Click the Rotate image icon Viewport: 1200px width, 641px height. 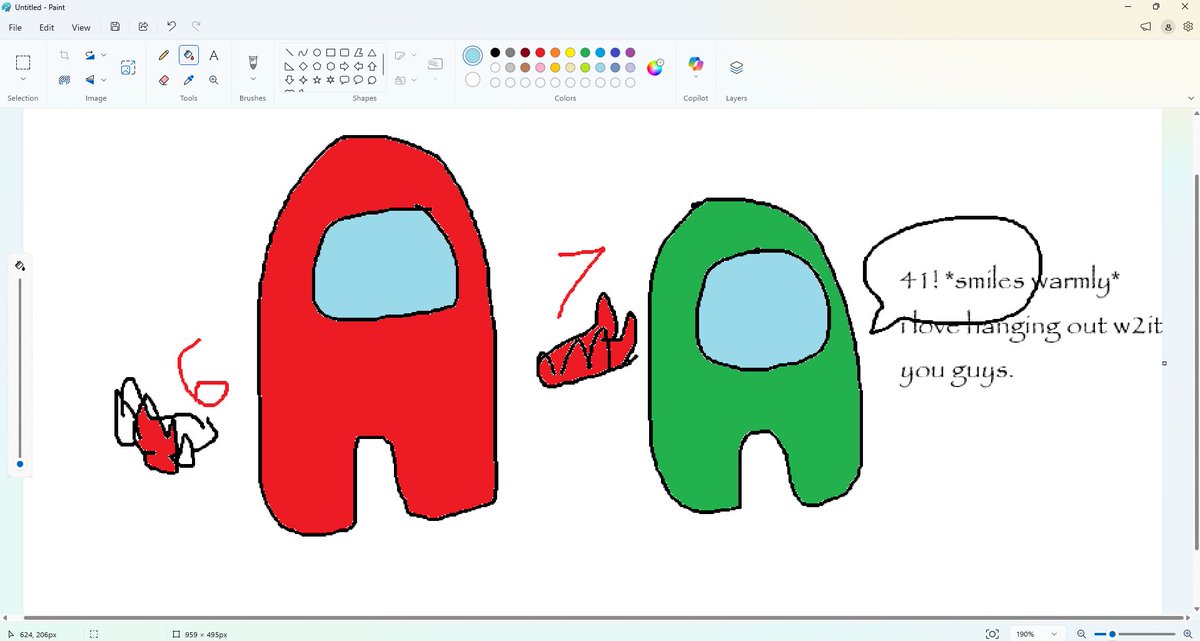click(x=90, y=56)
